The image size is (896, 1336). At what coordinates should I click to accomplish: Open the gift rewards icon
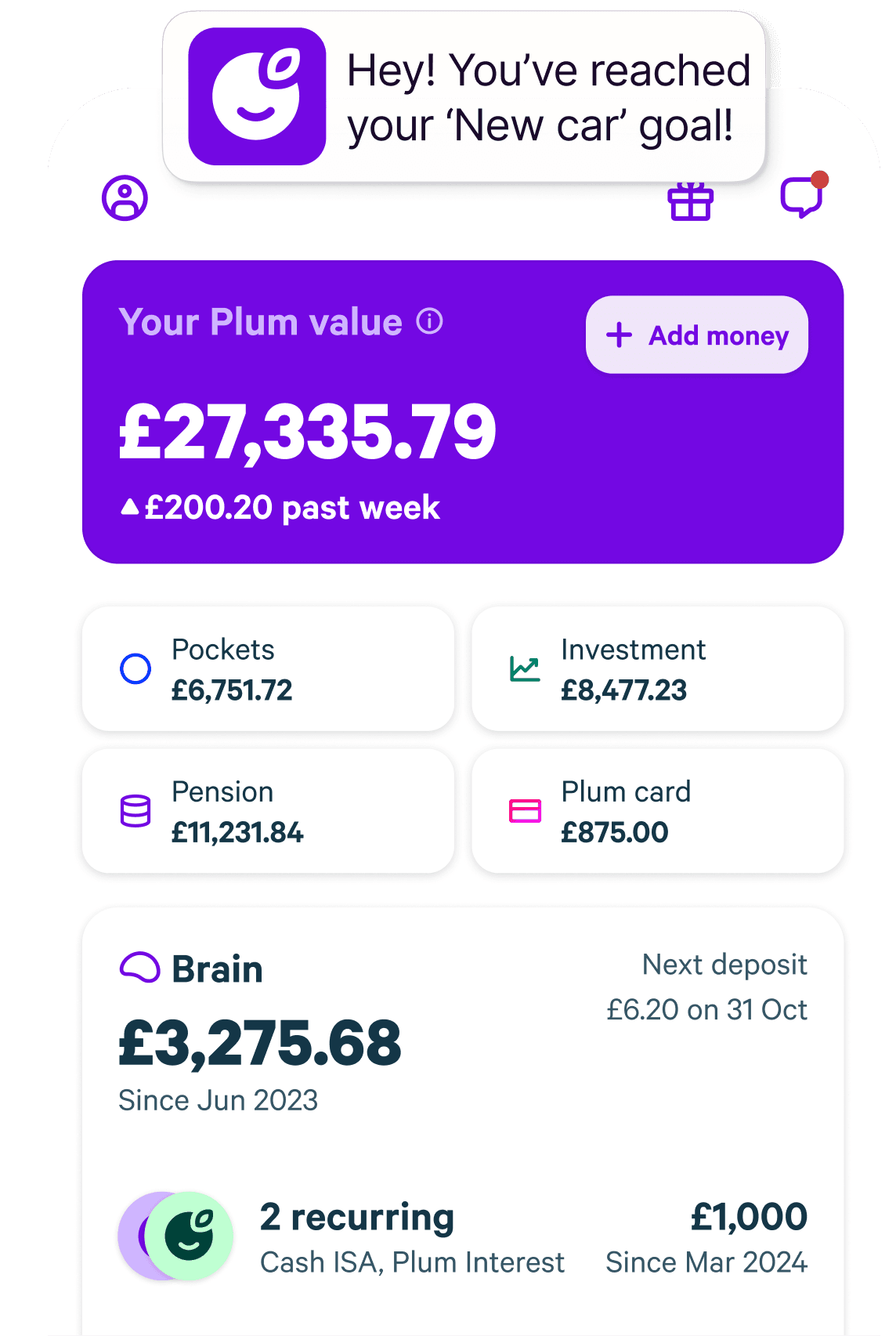click(x=690, y=201)
